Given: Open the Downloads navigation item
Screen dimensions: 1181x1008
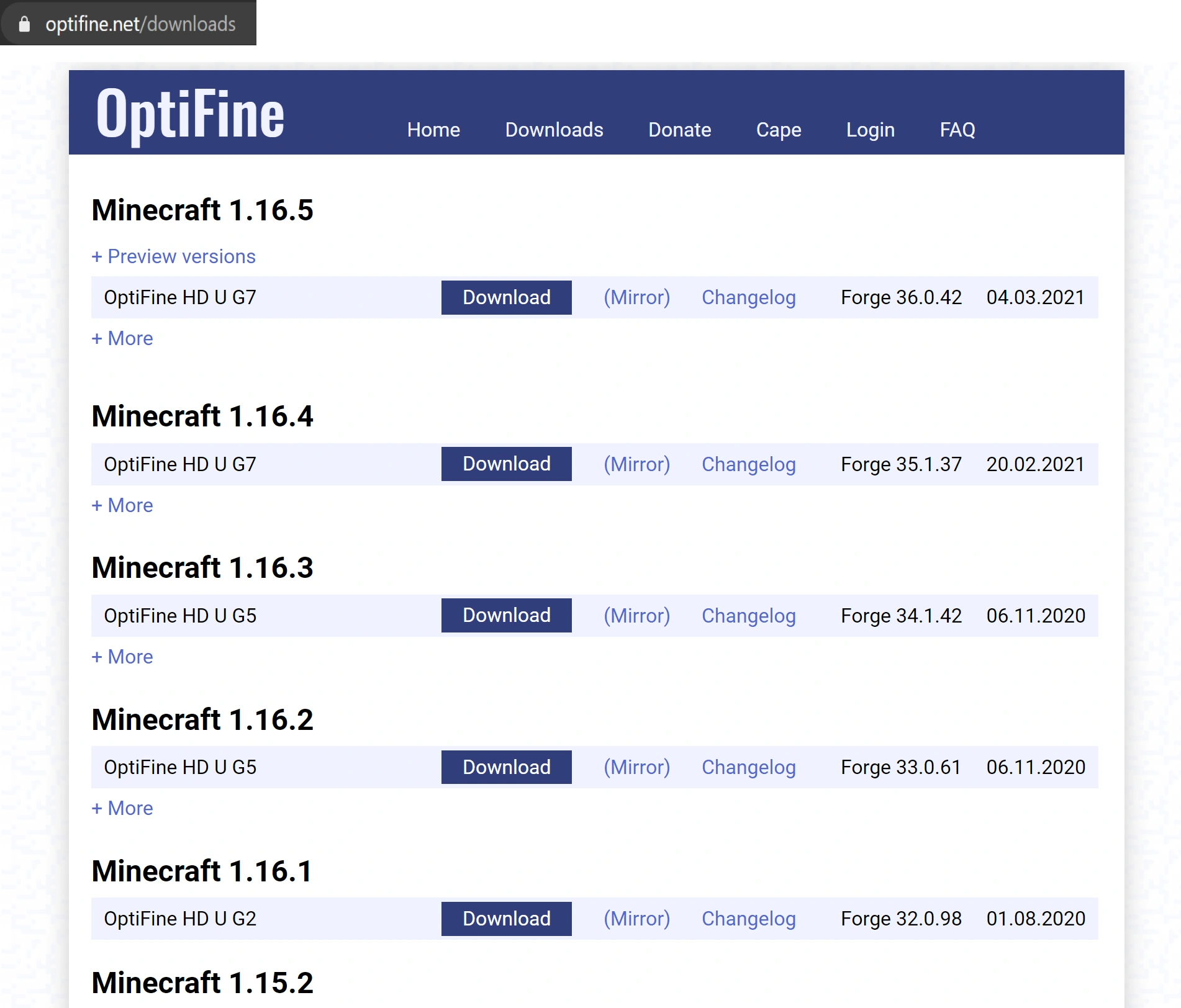Looking at the screenshot, I should 554,130.
